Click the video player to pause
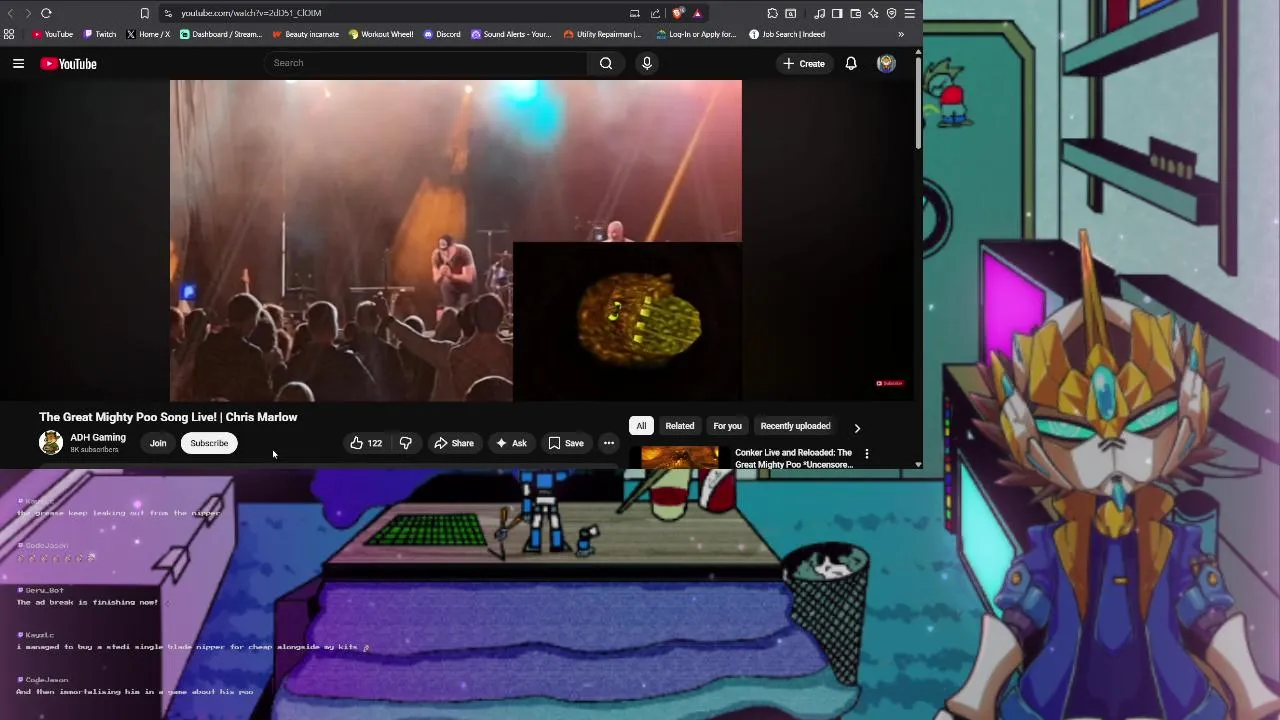 point(456,240)
